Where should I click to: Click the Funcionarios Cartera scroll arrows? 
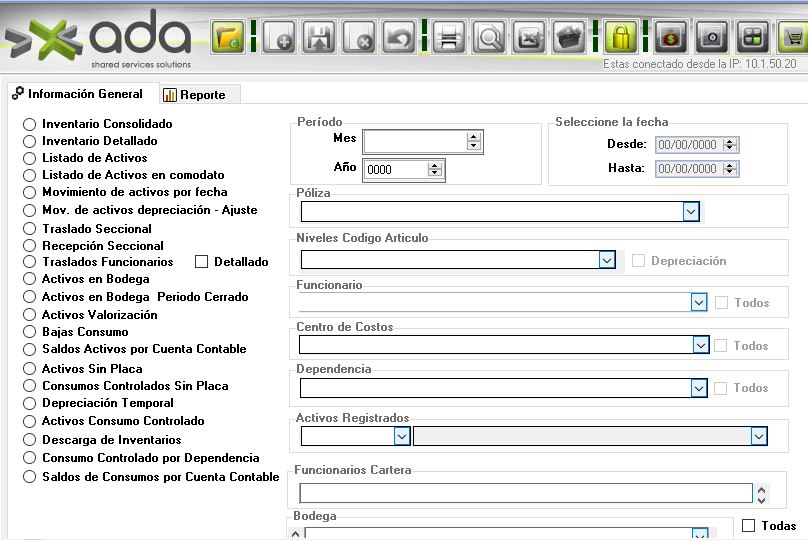coord(761,494)
